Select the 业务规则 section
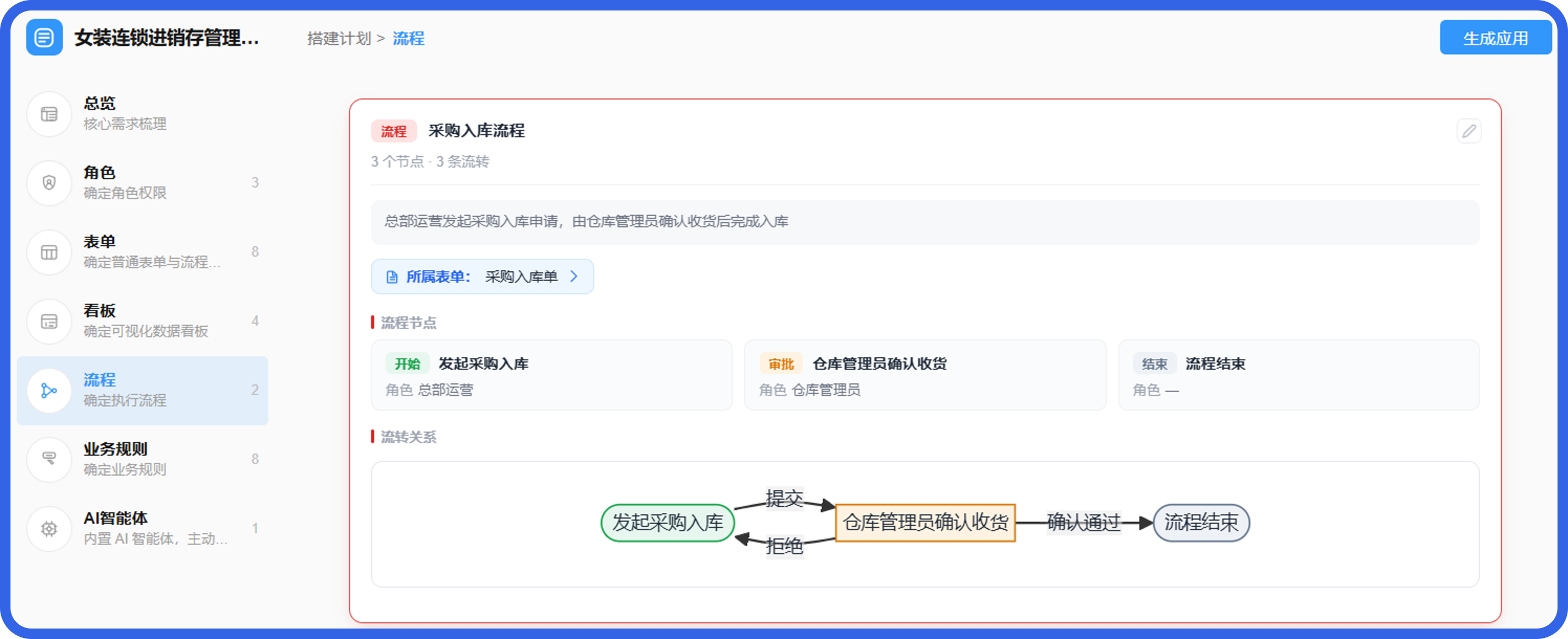 [143, 459]
